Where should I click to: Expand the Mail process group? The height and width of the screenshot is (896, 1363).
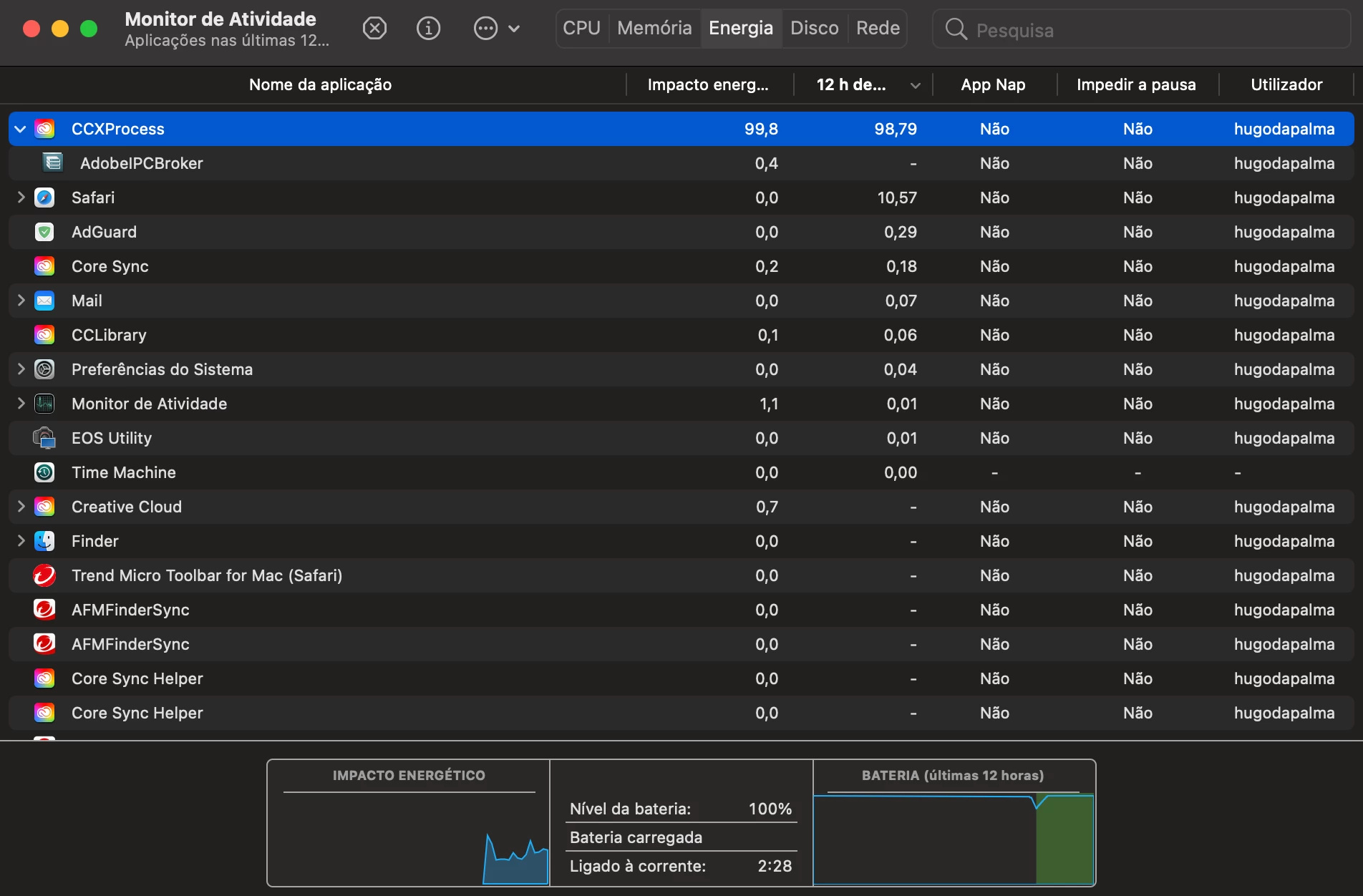pos(21,301)
